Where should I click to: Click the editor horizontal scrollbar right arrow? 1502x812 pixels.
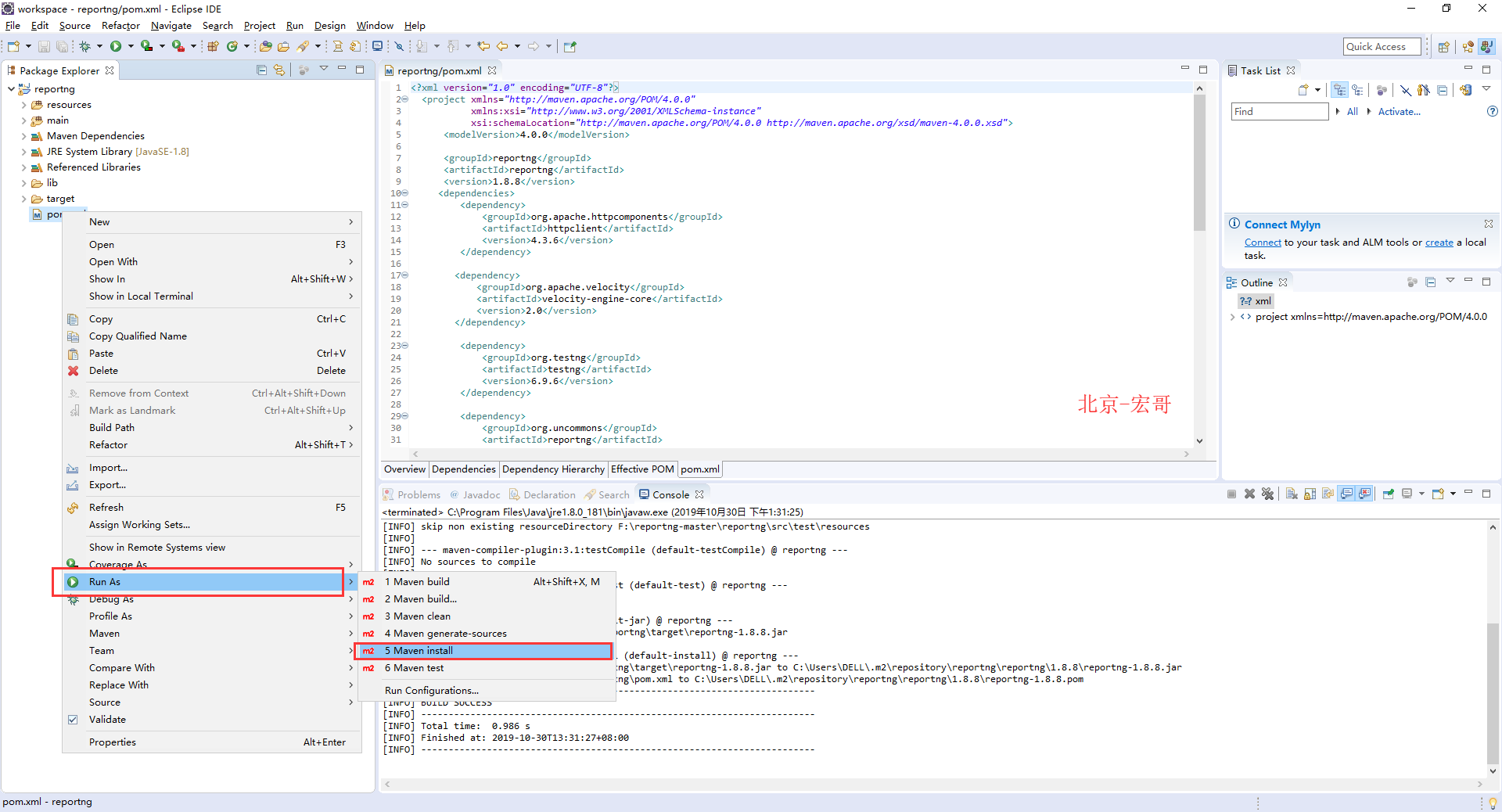tap(1187, 454)
